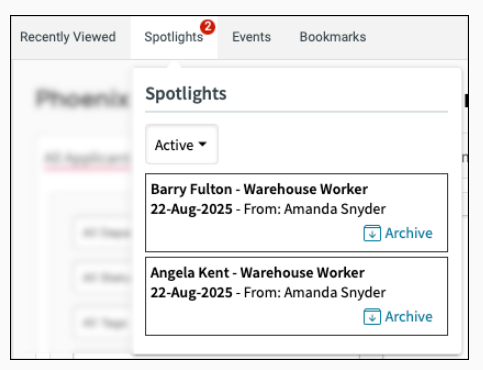The width and height of the screenshot is (483, 370).
Task: Click the date line under Barry Fulton
Action: [x=268, y=209]
